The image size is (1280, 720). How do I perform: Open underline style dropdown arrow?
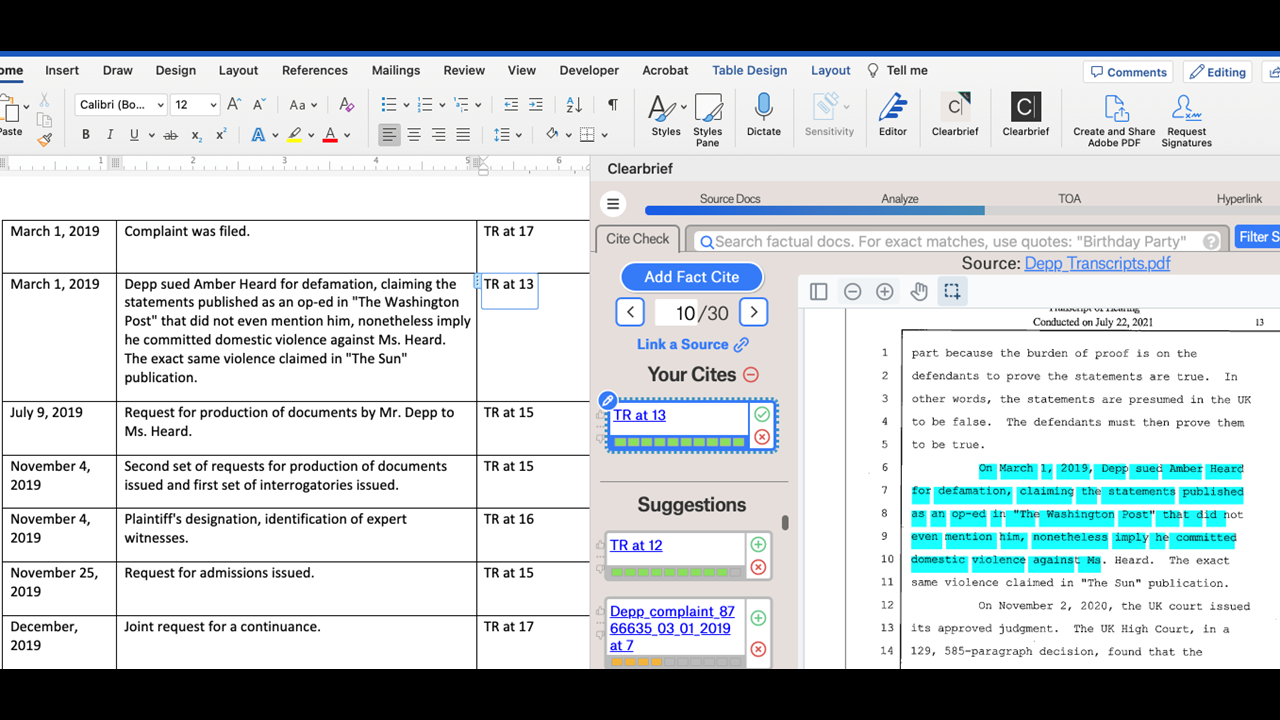point(152,136)
